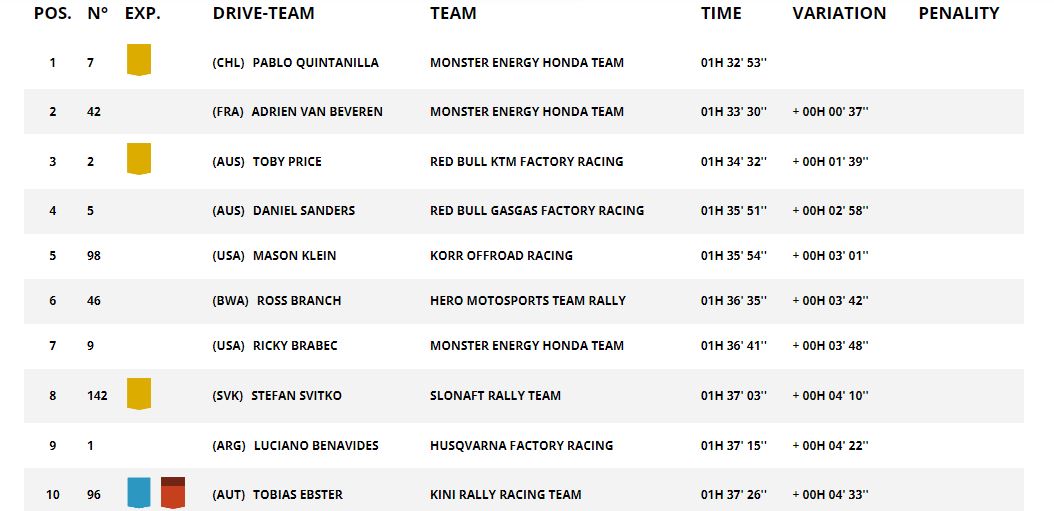This screenshot has width=1054, height=511.
Task: Select rider name Daniel Sanders
Action: point(304,210)
